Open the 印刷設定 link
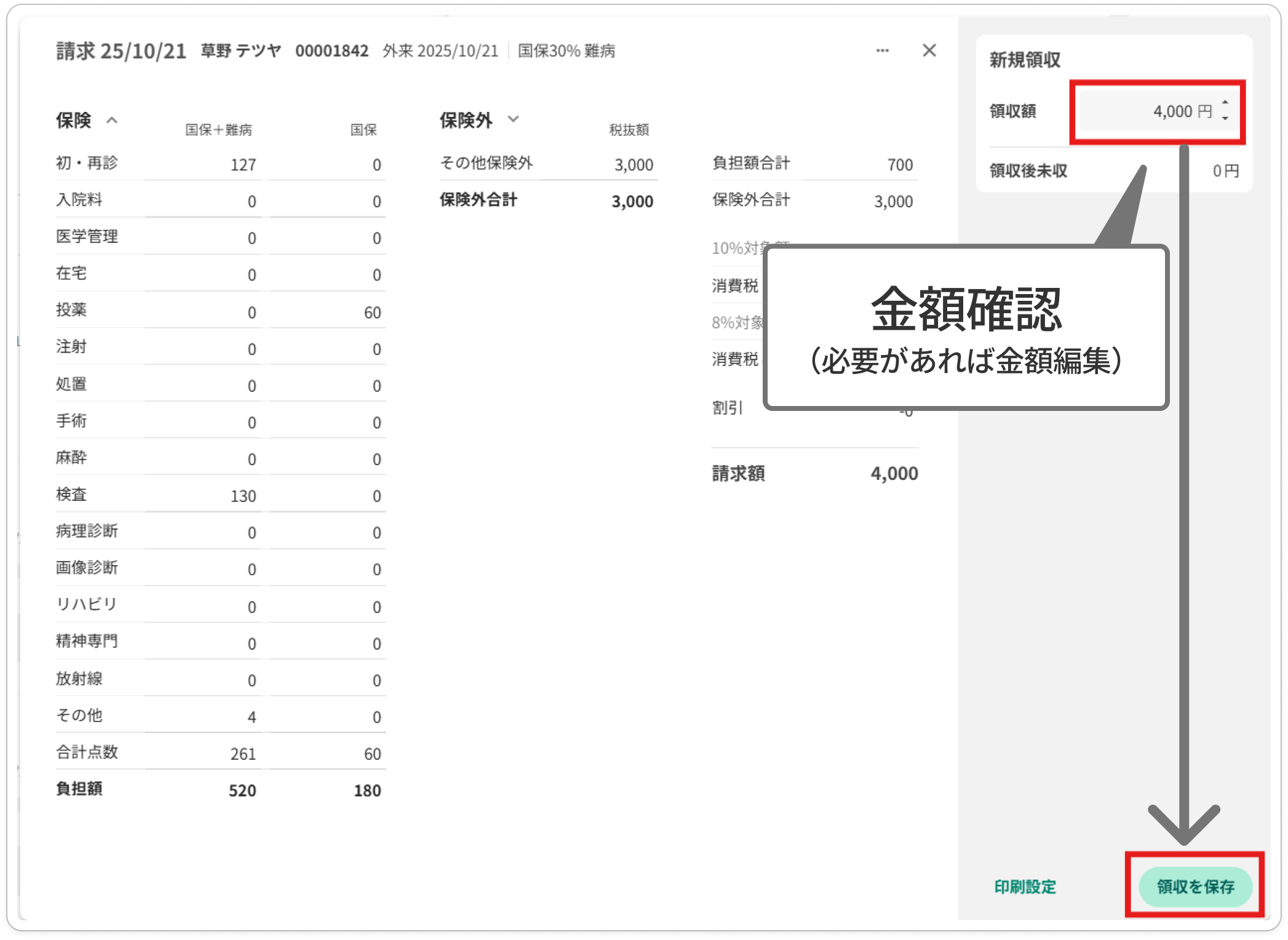The image size is (1288, 940). tap(1025, 886)
